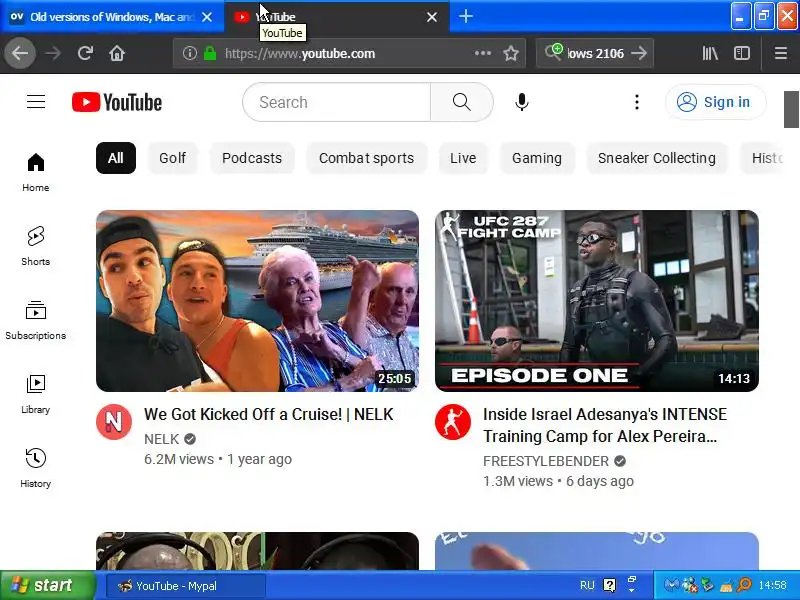Open the browser home page icon
The image size is (800, 600).
tap(117, 53)
